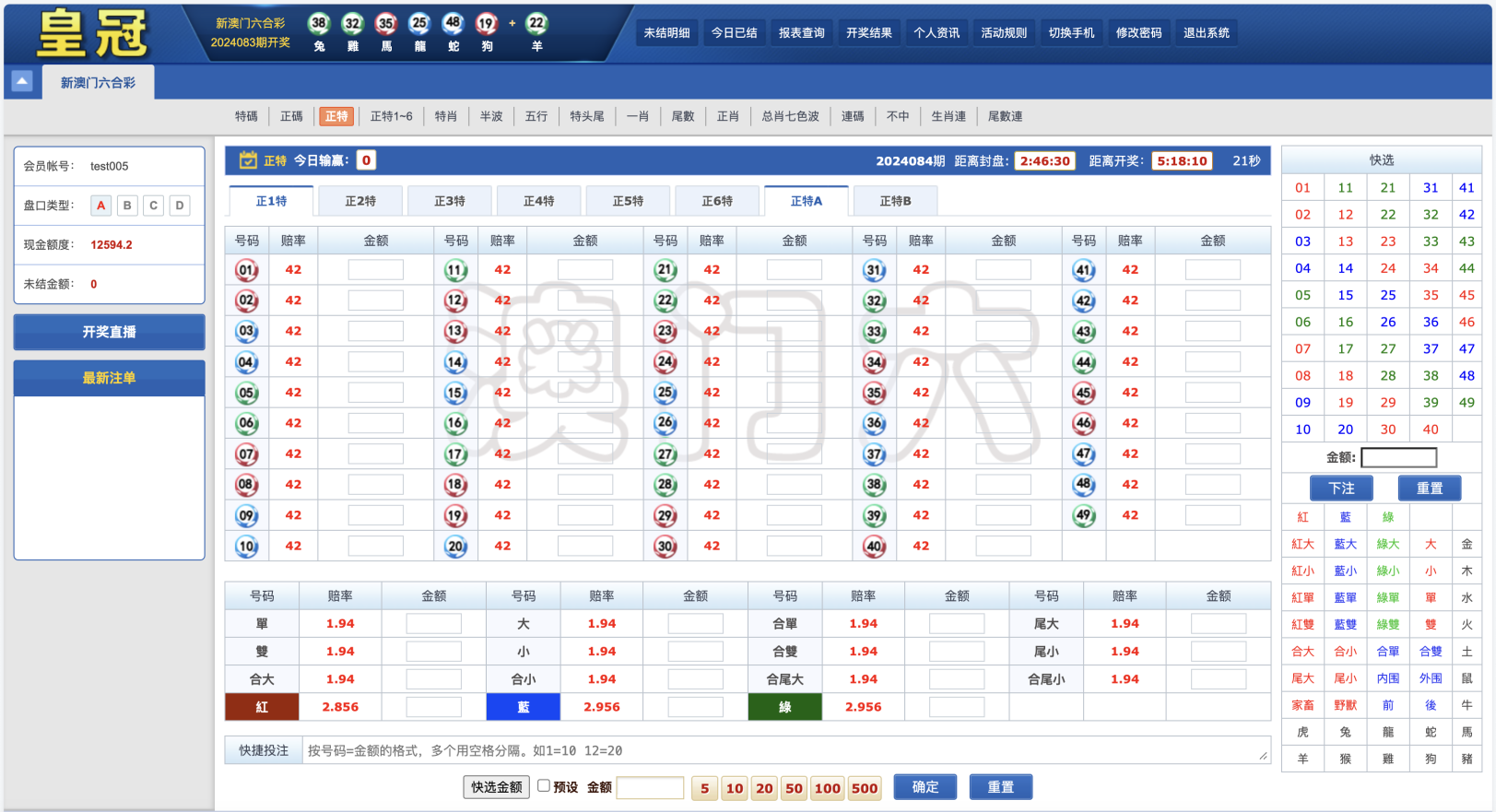This screenshot has width=1496, height=812.
Task: Select number ball 16 in betting table
Action: coord(456,423)
